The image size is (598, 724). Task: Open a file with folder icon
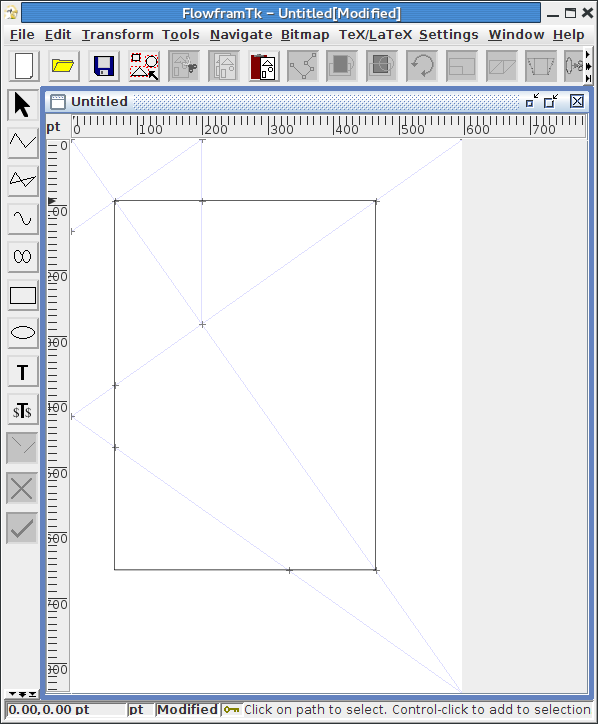[x=63, y=66]
